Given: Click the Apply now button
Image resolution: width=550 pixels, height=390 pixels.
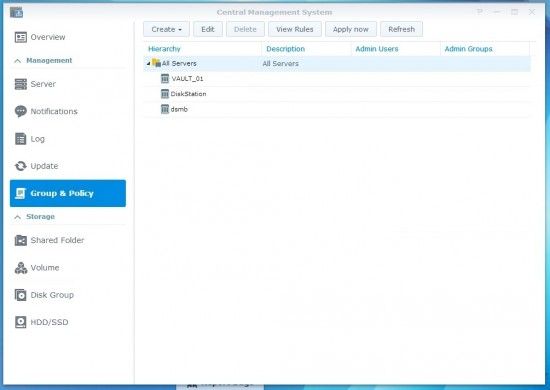Looking at the screenshot, I should [x=351, y=29].
